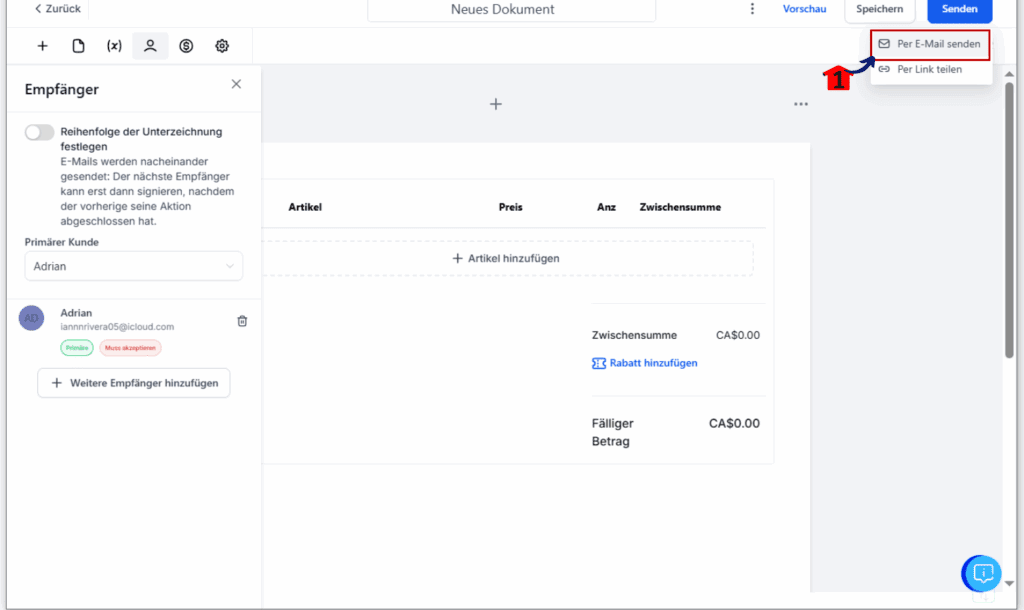
Task: Select the recipients person icon
Action: (150, 46)
